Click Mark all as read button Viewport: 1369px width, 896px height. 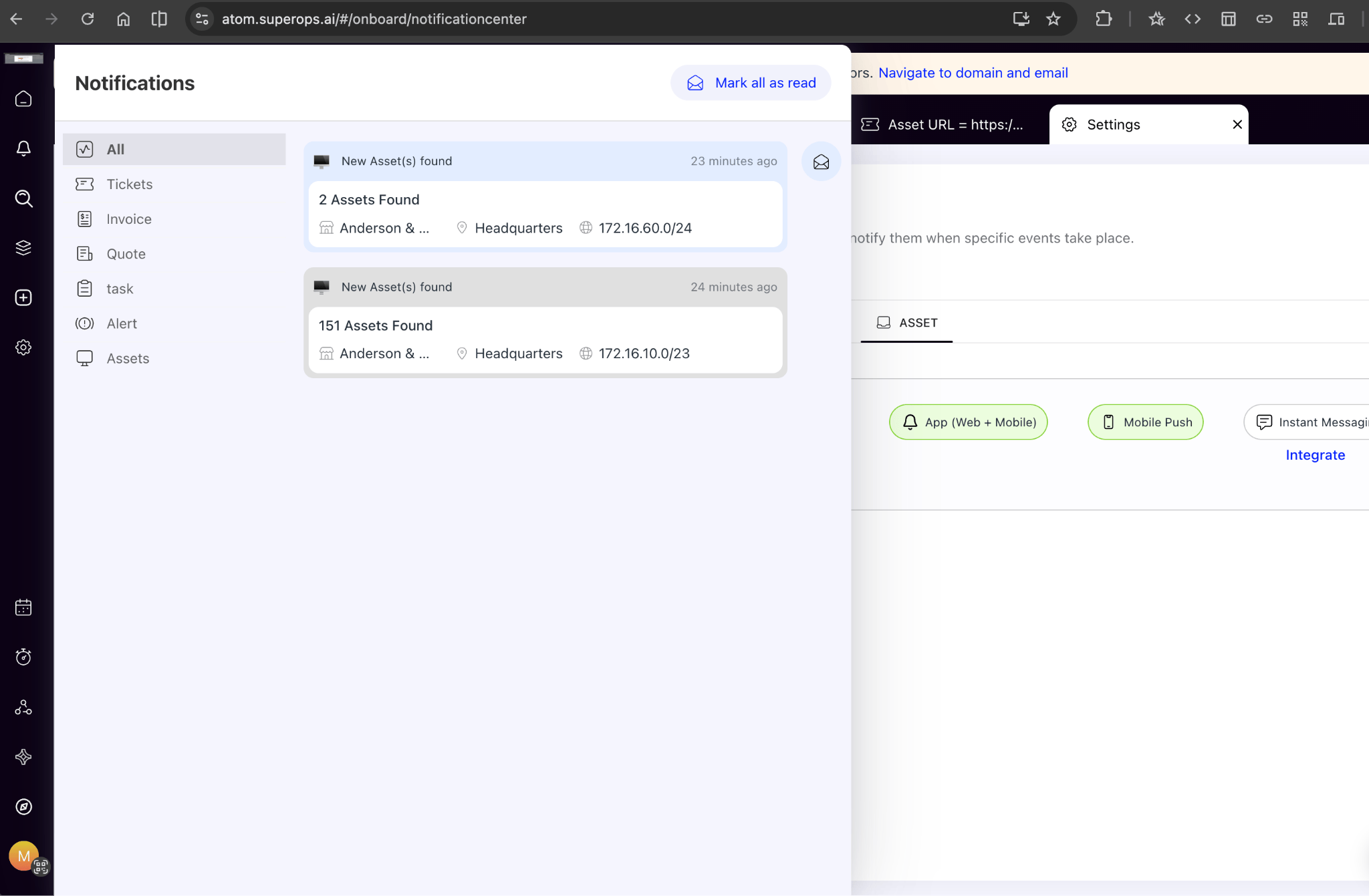point(751,83)
